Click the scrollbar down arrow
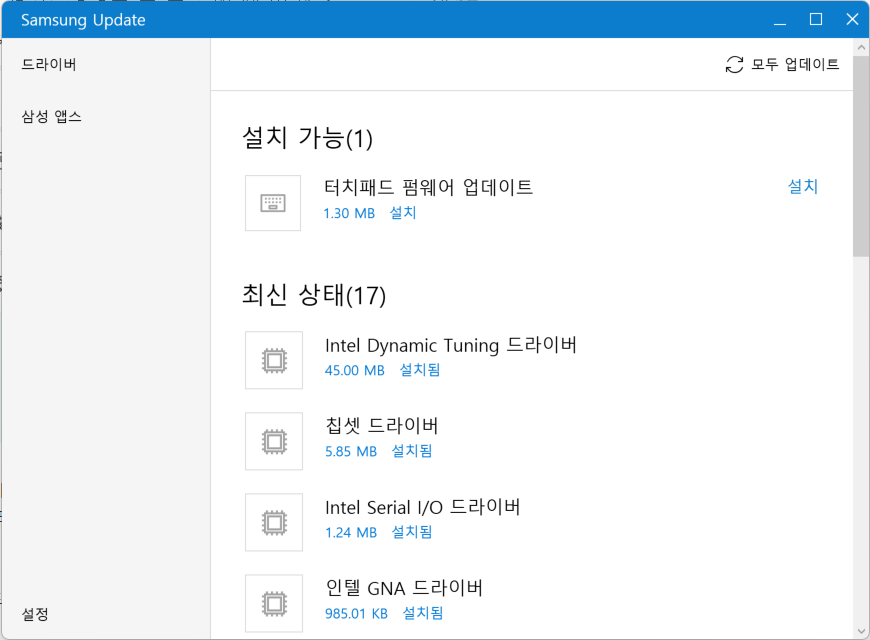The width and height of the screenshot is (870, 640). click(861, 631)
